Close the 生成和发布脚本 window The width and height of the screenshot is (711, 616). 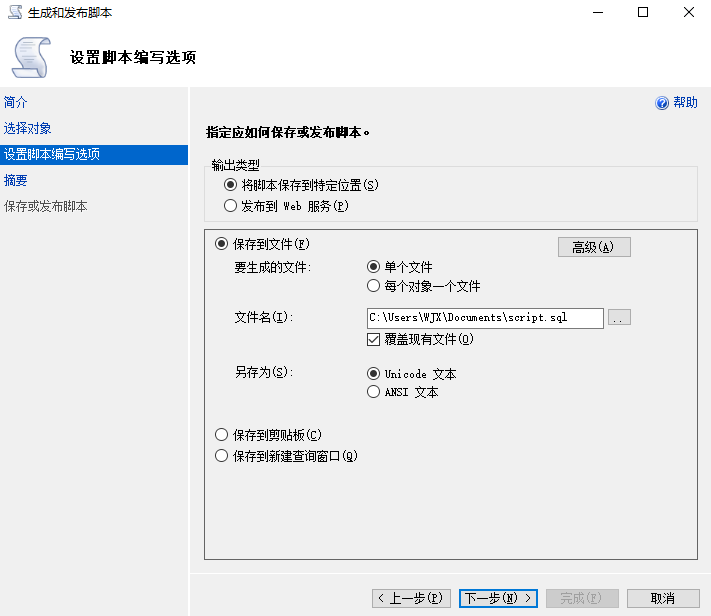pyautogui.click(x=689, y=12)
